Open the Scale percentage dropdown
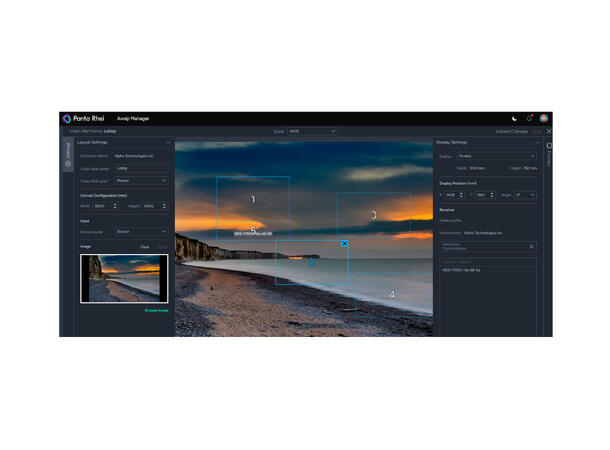This screenshot has height=450, width=610. point(312,131)
